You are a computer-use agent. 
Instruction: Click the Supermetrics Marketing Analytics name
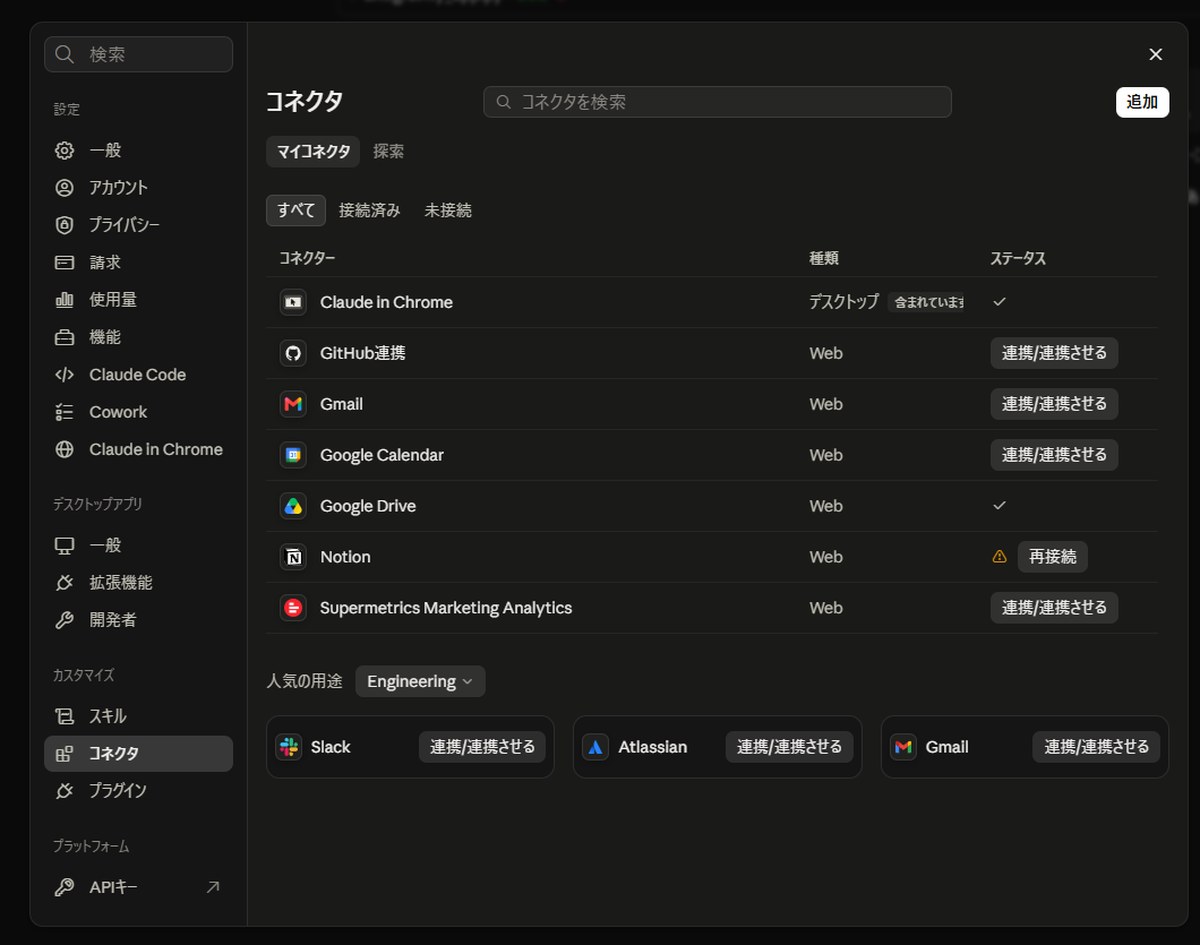click(446, 608)
